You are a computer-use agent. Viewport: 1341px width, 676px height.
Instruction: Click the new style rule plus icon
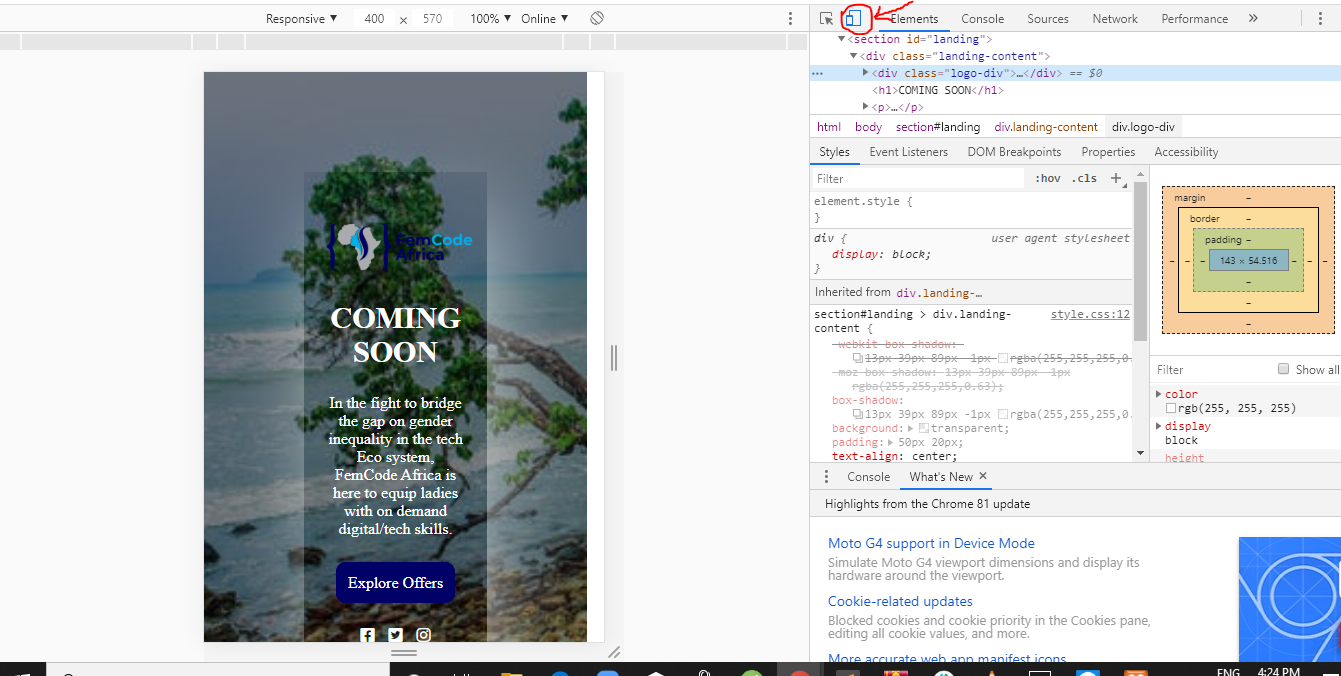pyautogui.click(x=1114, y=177)
